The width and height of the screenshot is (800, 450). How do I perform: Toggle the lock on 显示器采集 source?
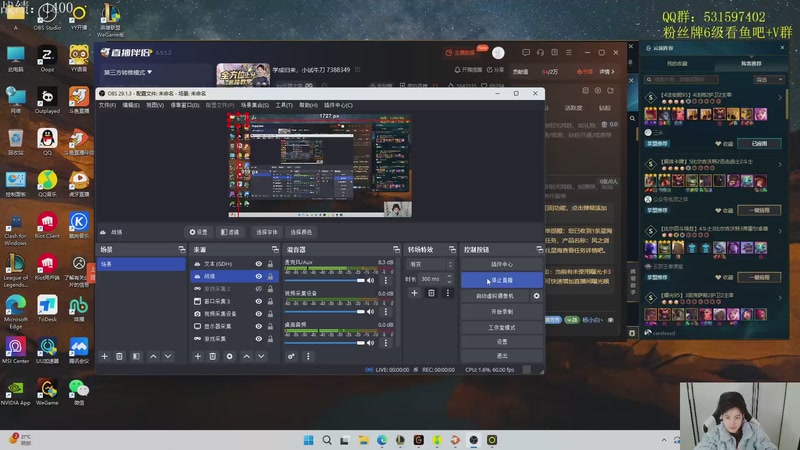270,326
